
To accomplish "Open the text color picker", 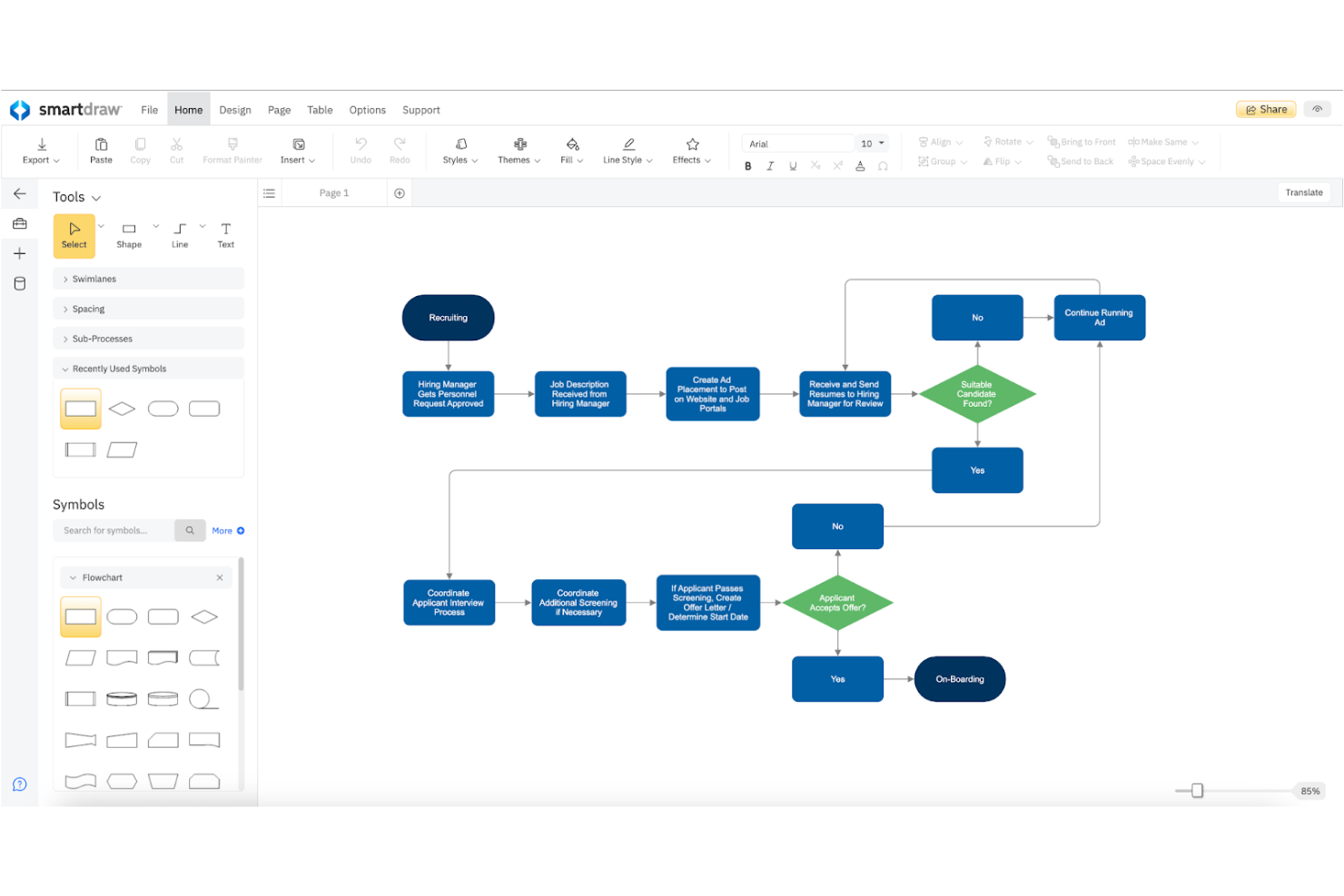I will pyautogui.click(x=860, y=166).
